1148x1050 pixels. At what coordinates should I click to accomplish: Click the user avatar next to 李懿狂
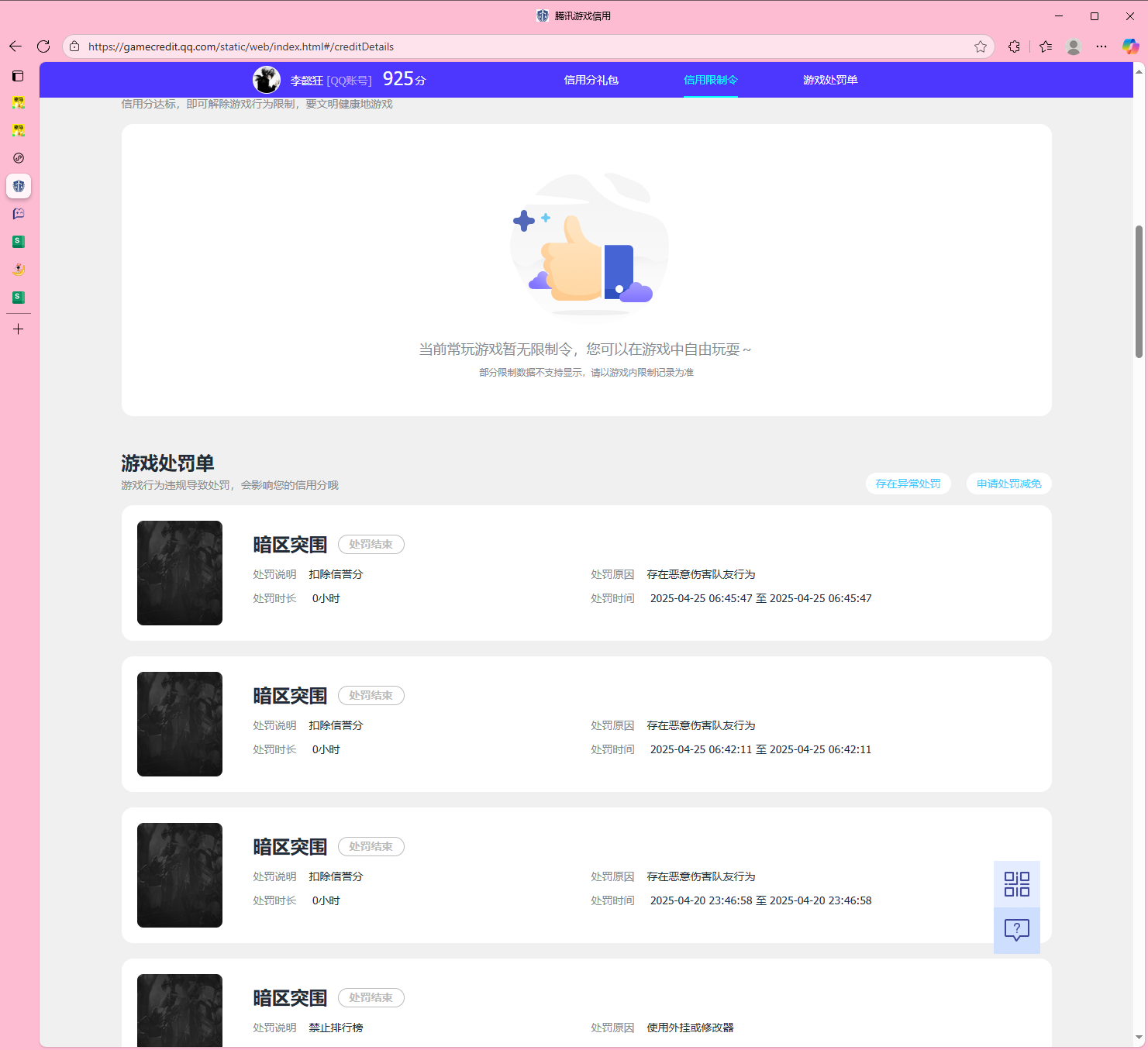coord(267,80)
